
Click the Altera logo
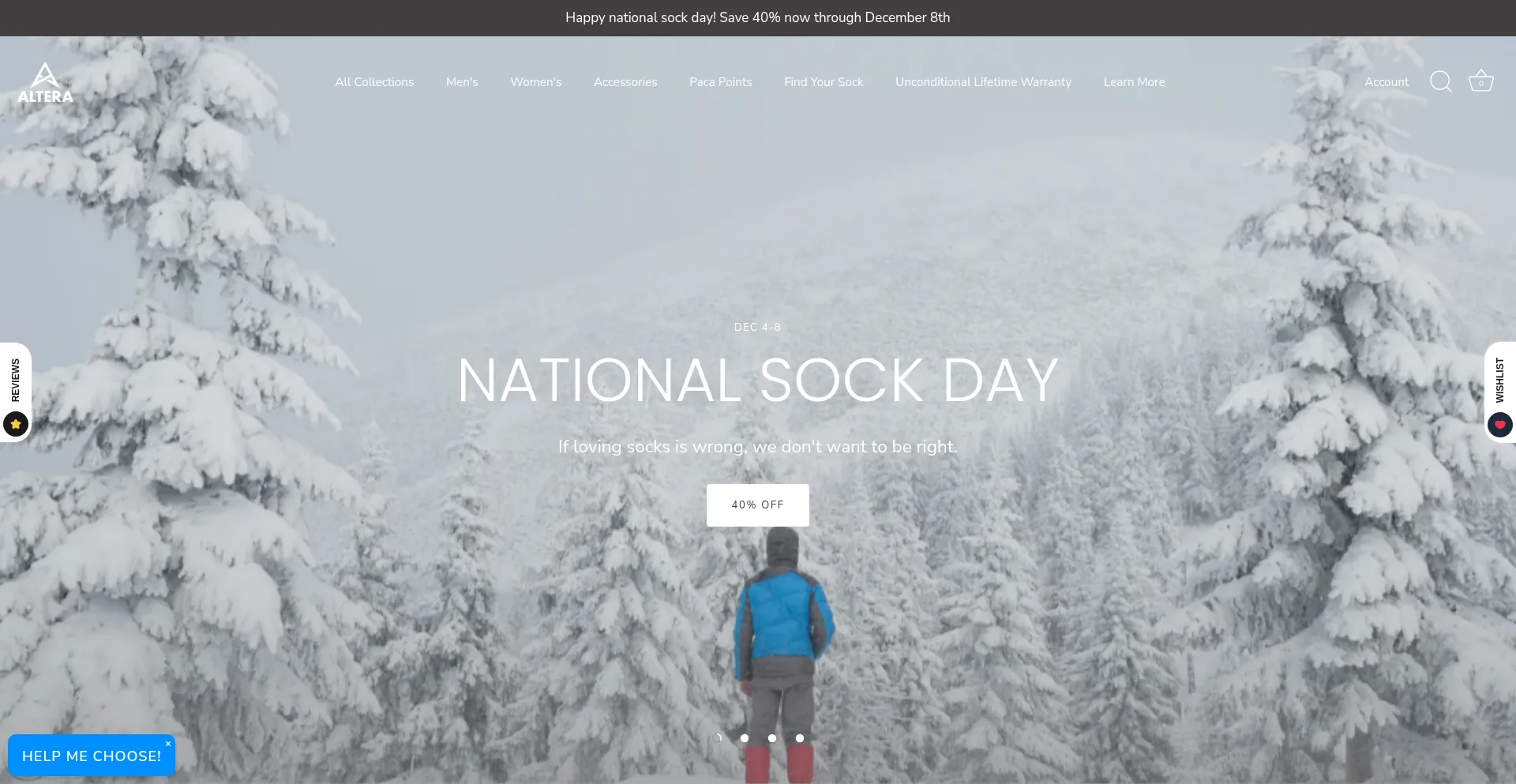pyautogui.click(x=45, y=83)
